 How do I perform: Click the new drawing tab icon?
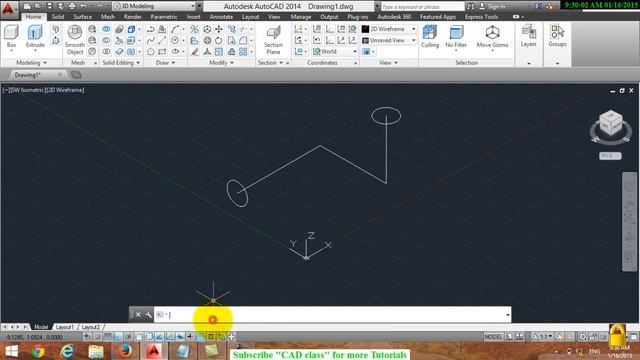76,75
